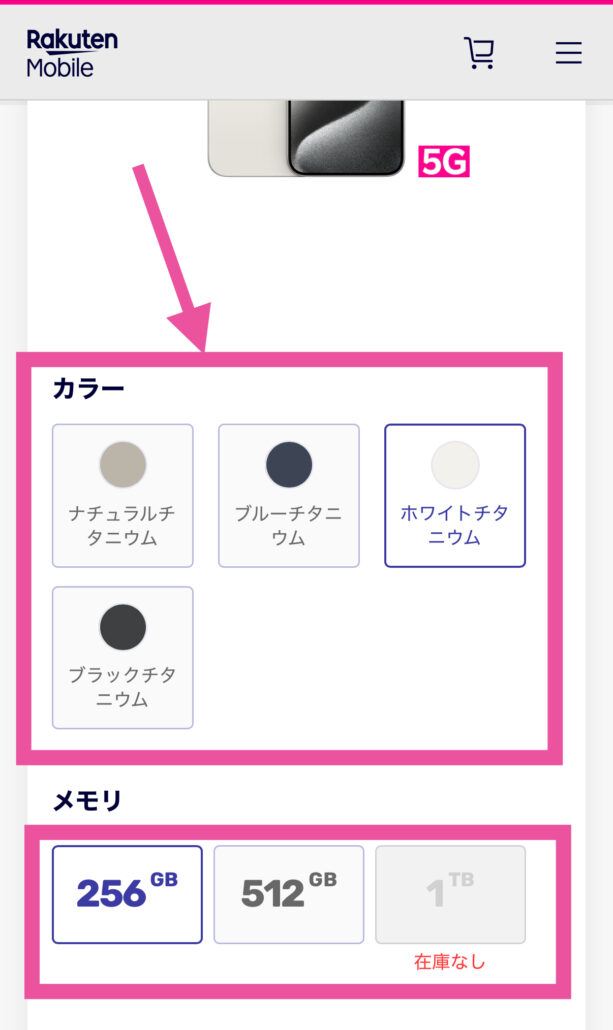Click the out-of-stock 1TB option
The height and width of the screenshot is (1030, 613).
451,895
